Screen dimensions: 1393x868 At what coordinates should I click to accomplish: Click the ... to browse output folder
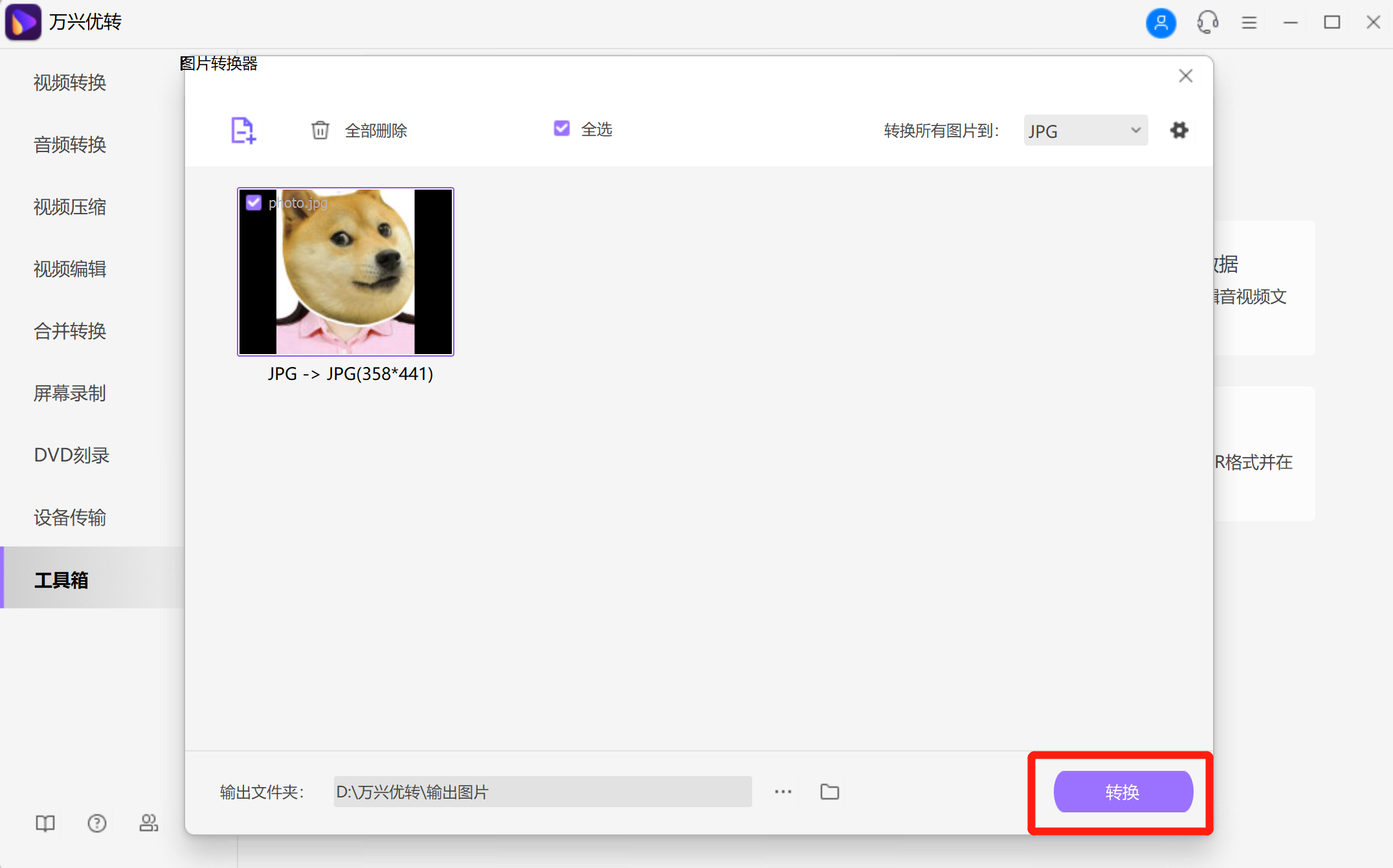click(783, 791)
